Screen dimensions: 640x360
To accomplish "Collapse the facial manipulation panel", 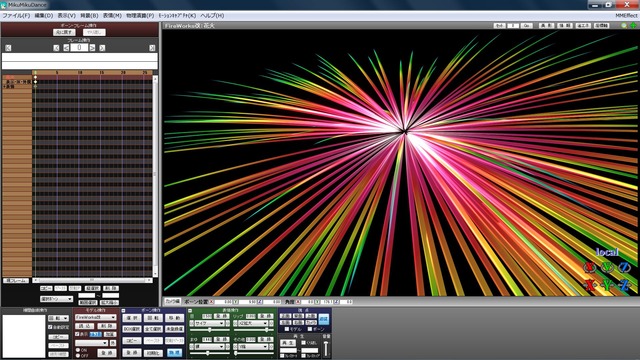I will click(x=190, y=311).
